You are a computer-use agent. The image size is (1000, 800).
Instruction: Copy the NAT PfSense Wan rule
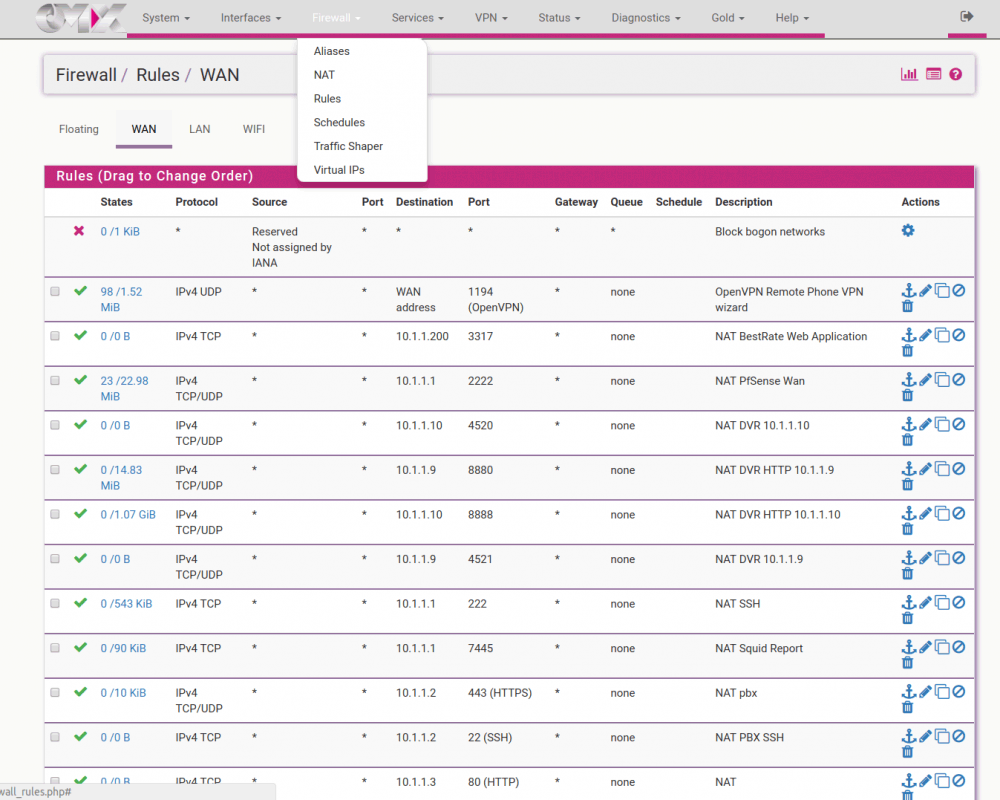942,380
